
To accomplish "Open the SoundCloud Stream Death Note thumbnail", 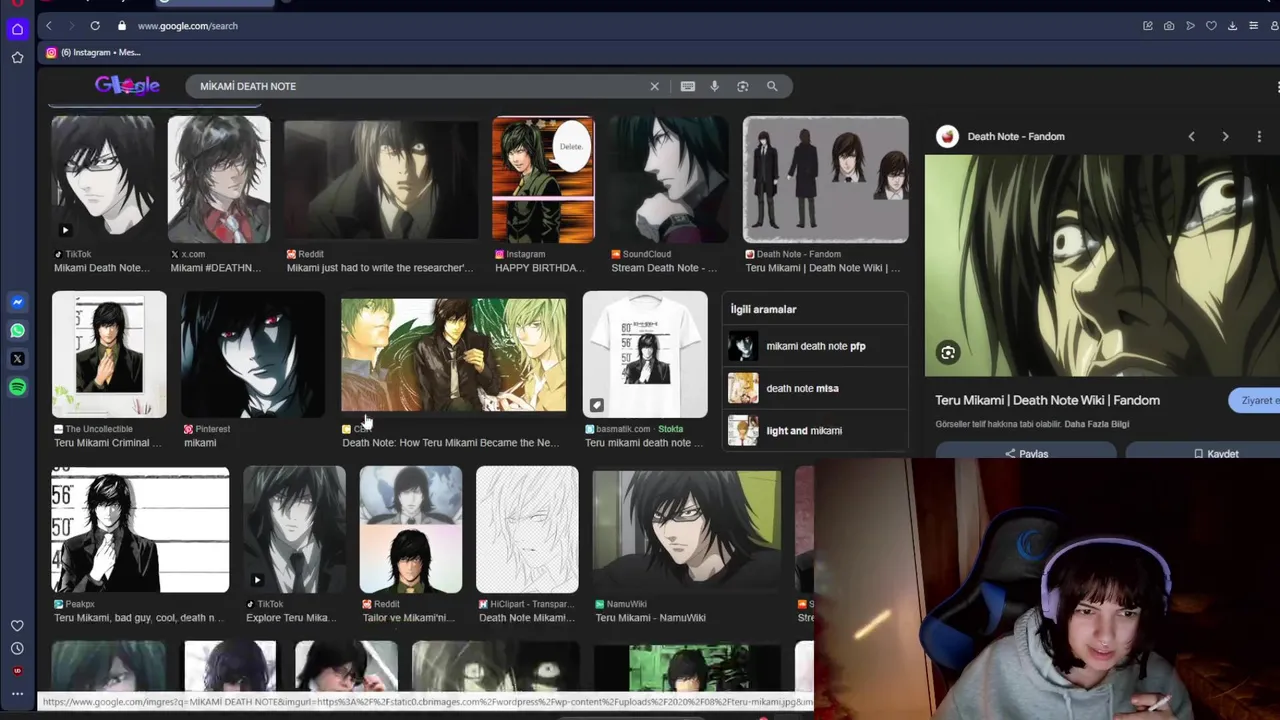I will click(669, 180).
